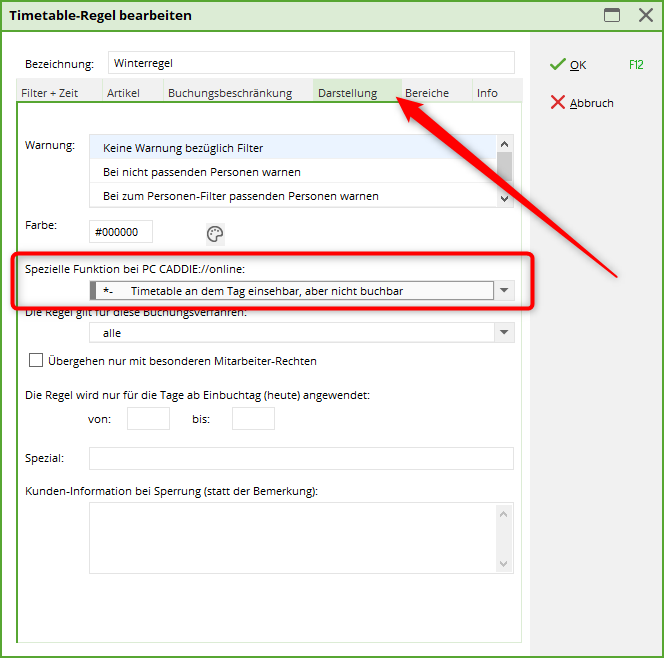664x658 pixels.
Task: Click the von days input field
Action: click(x=148, y=419)
